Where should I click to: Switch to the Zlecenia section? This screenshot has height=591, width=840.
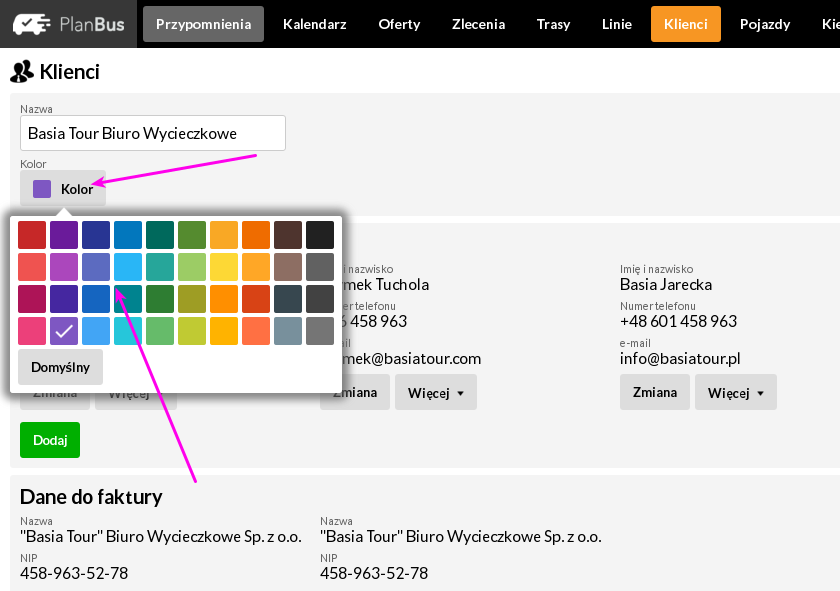[x=478, y=24]
